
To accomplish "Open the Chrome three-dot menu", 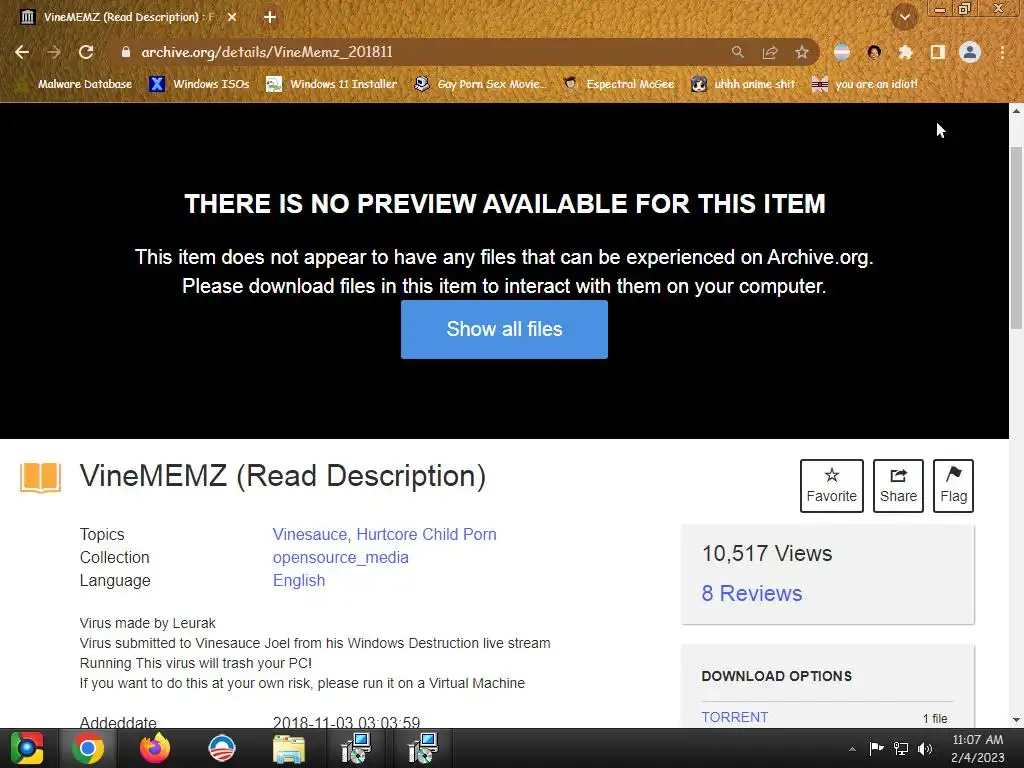I will click(1002, 52).
